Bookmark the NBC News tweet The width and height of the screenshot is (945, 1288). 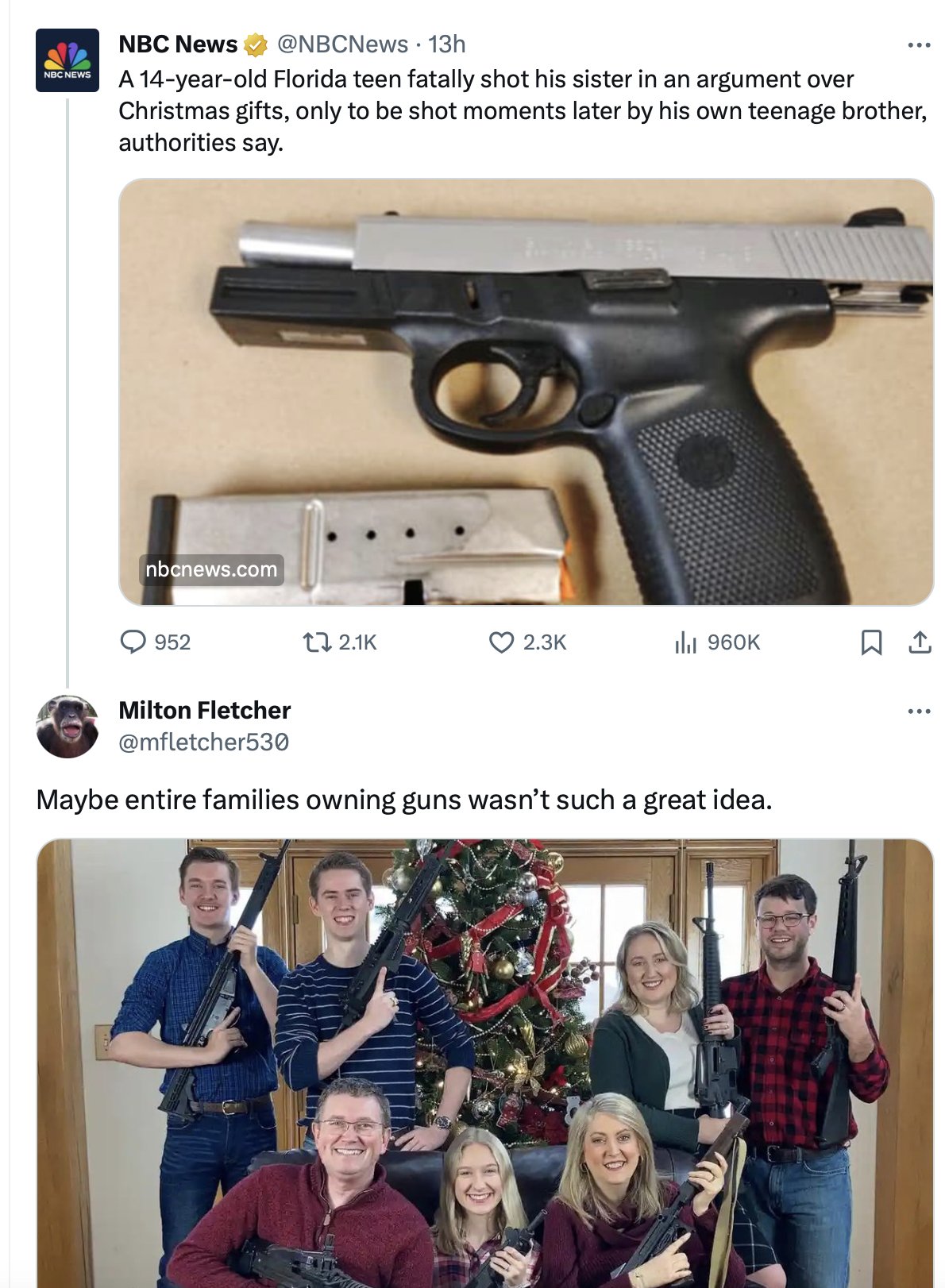point(871,642)
